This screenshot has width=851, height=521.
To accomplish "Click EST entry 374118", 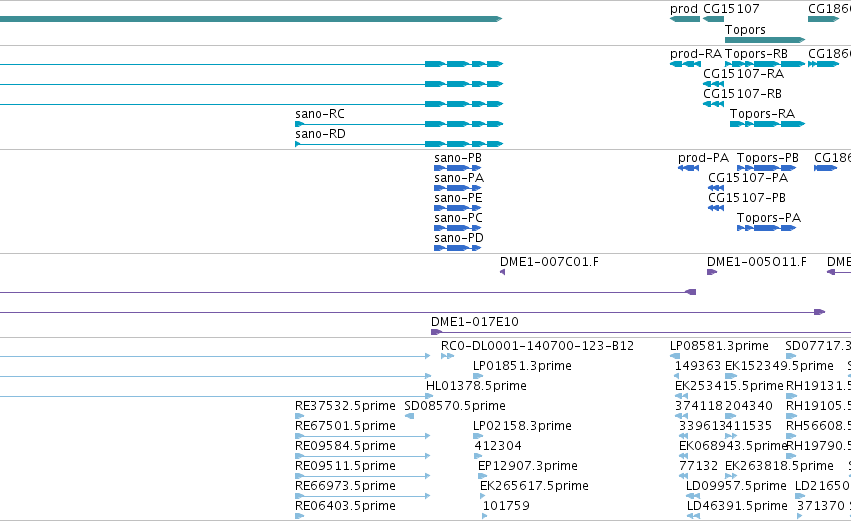I will 681,416.
